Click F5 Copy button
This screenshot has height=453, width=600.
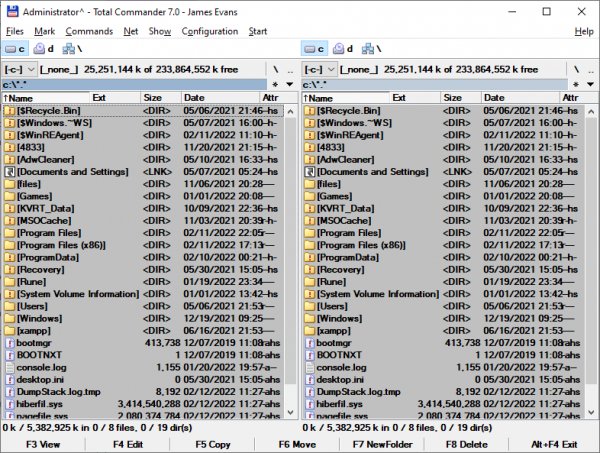[x=213, y=445]
